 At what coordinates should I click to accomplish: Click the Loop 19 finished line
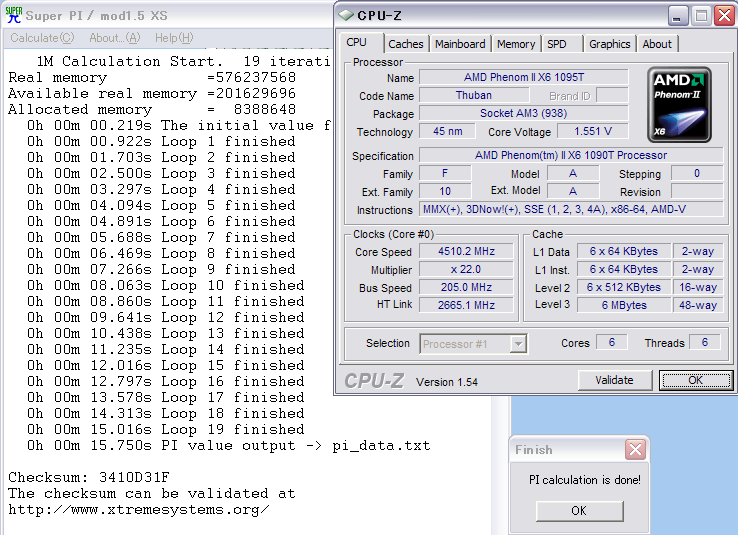[x=166, y=429]
